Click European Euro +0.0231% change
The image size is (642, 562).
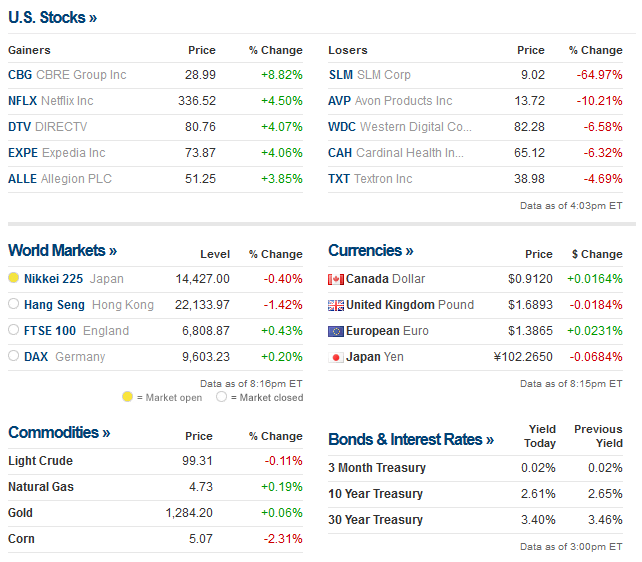coord(595,331)
